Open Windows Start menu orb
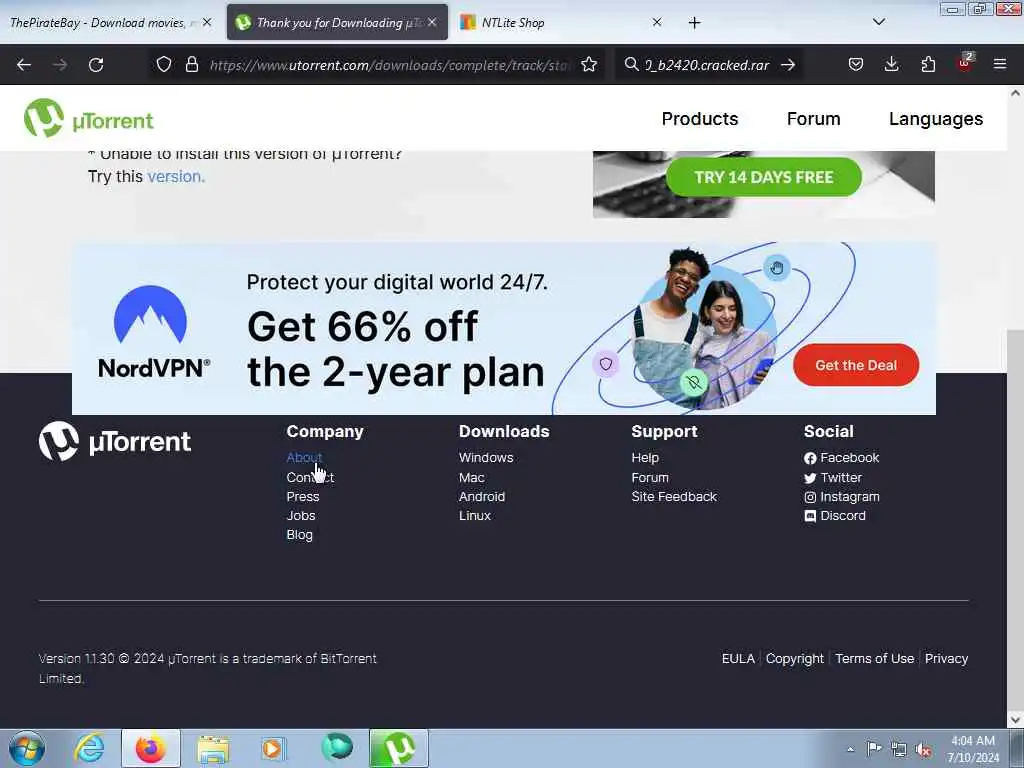The image size is (1024, 768). coord(27,748)
